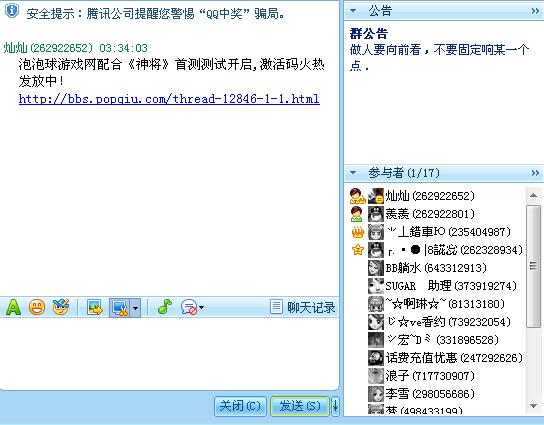Click sender name 灿灿 in chat message
Screen dimensions: 544x425
(15, 48)
